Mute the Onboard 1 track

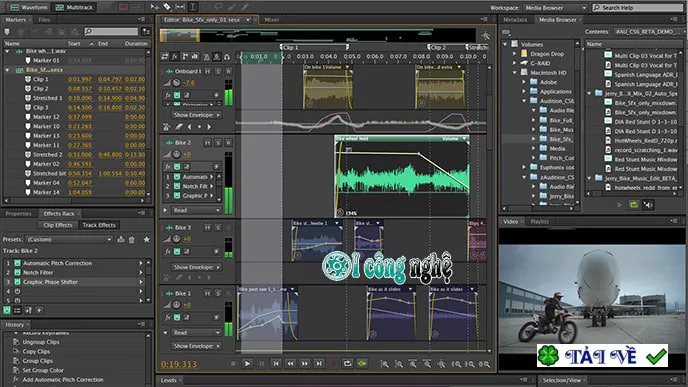(x=208, y=71)
